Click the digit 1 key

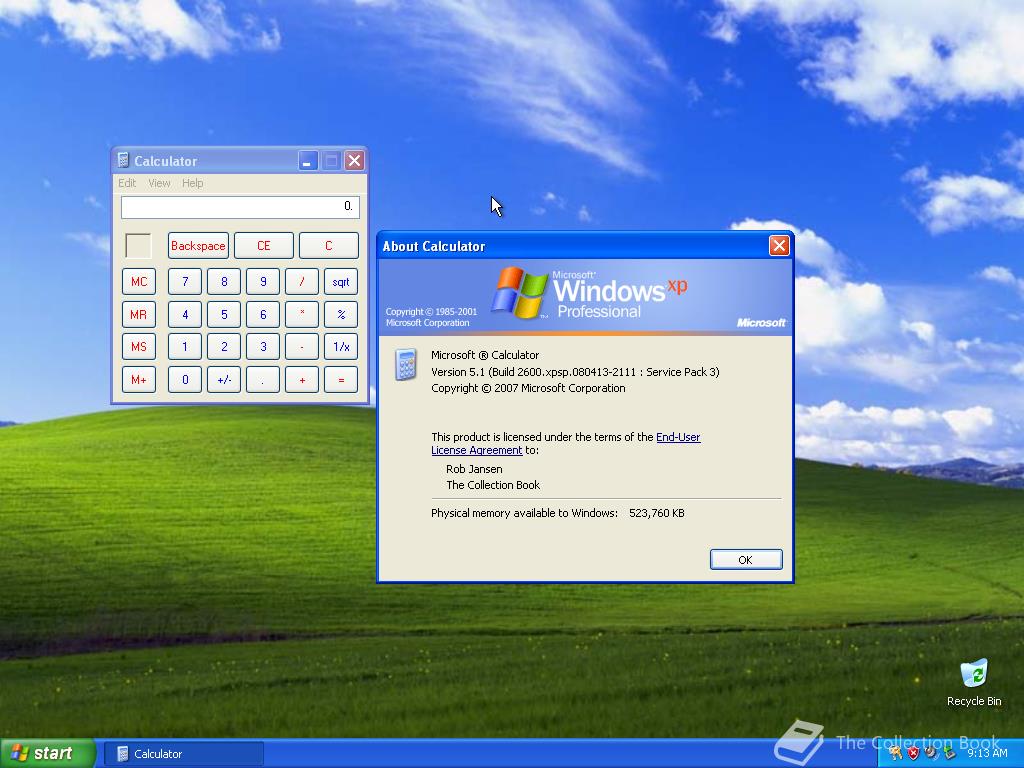(185, 347)
